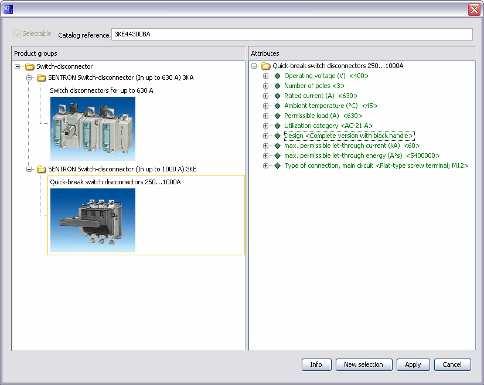Click into the Catalog reference field
Screen dimensions: 484x385
click(292, 34)
